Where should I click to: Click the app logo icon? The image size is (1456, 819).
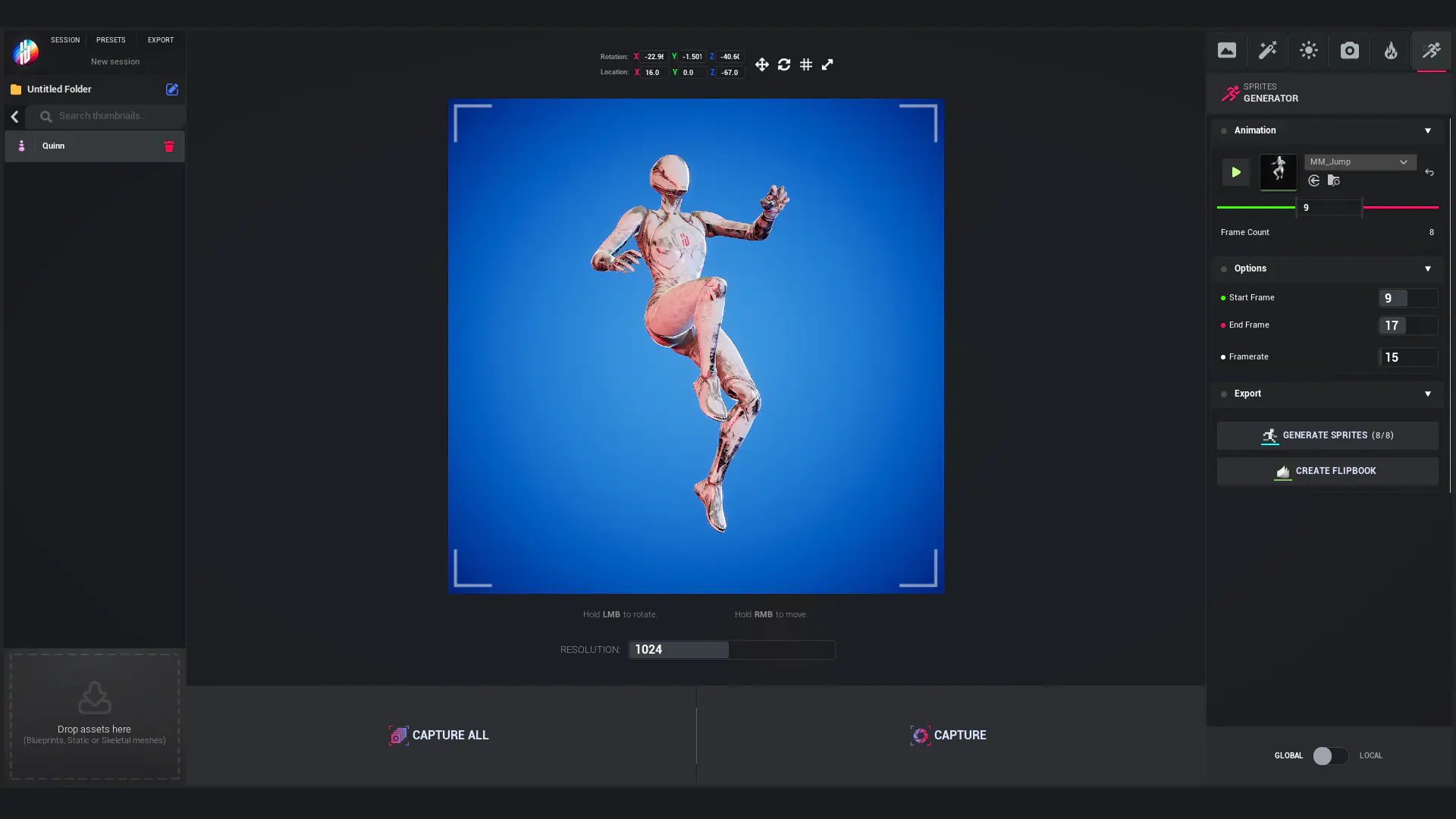[x=26, y=52]
